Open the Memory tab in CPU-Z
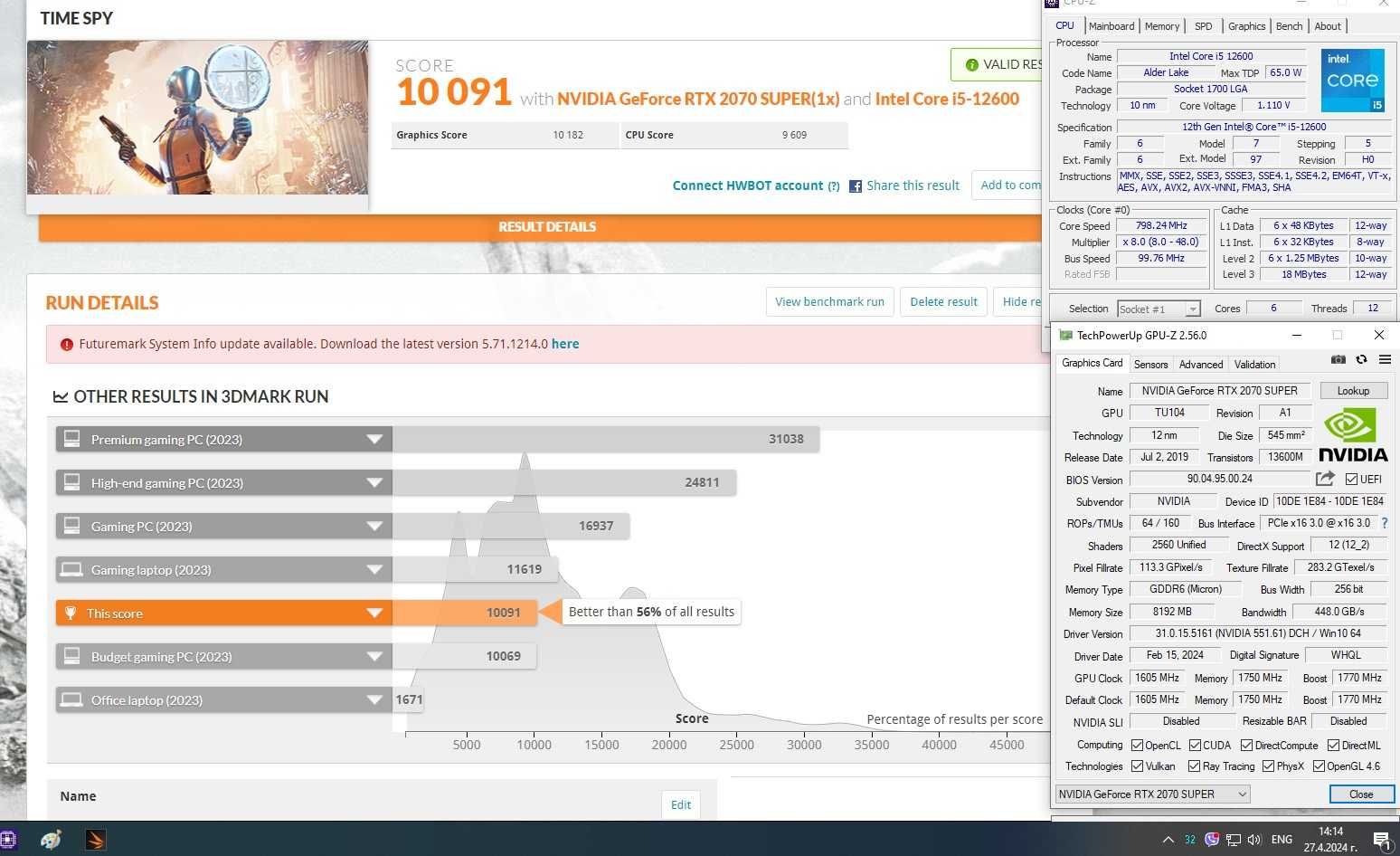Viewport: 1400px width, 856px height. pyautogui.click(x=1161, y=26)
